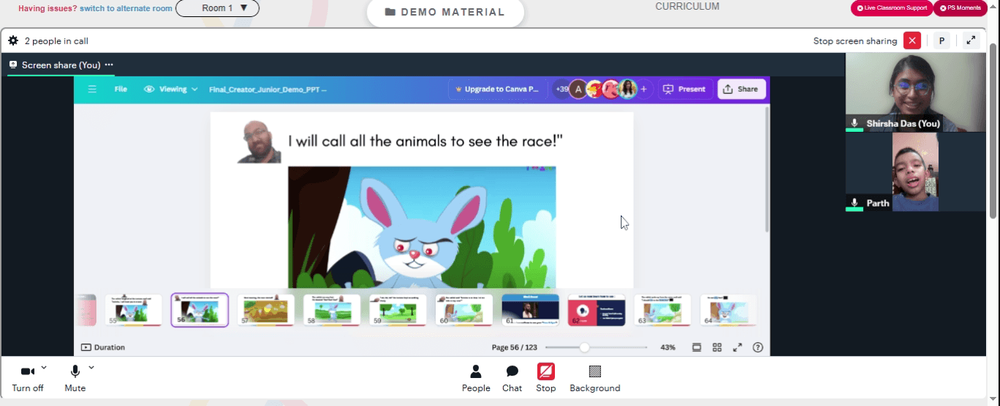Open Canva help question mark icon

[x=758, y=347]
